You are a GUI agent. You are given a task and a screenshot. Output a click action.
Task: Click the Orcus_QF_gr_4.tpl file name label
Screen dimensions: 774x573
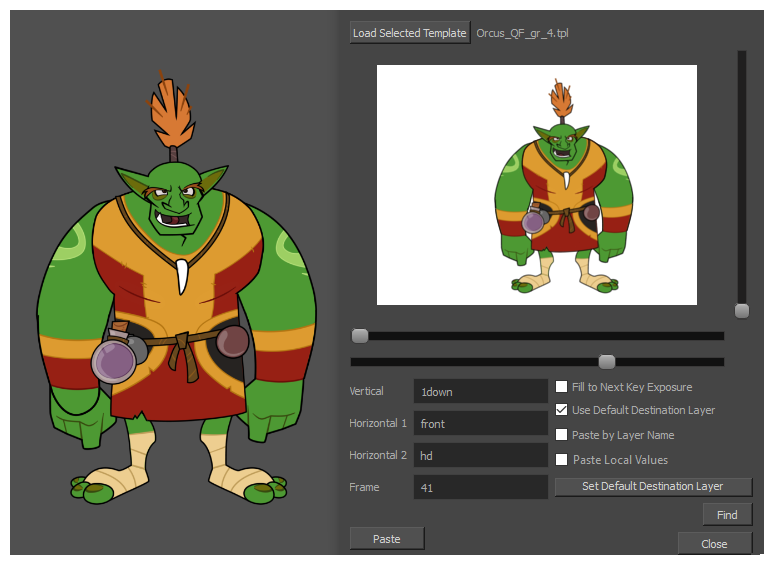(x=522, y=34)
